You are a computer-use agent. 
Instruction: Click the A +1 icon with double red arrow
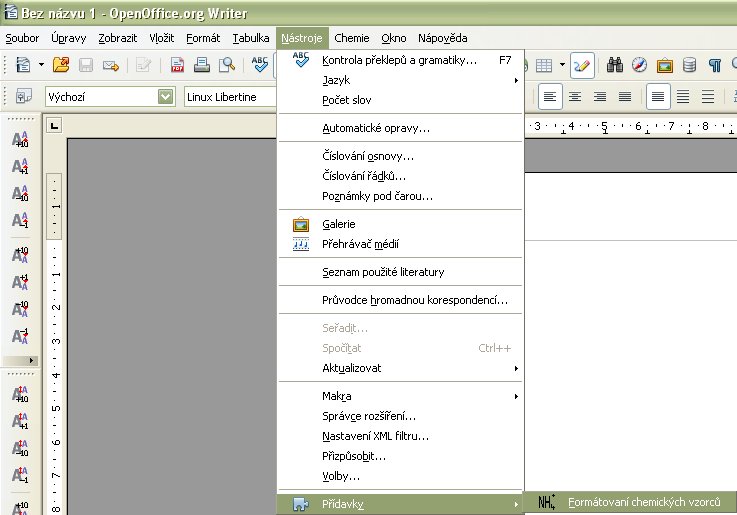click(20, 421)
